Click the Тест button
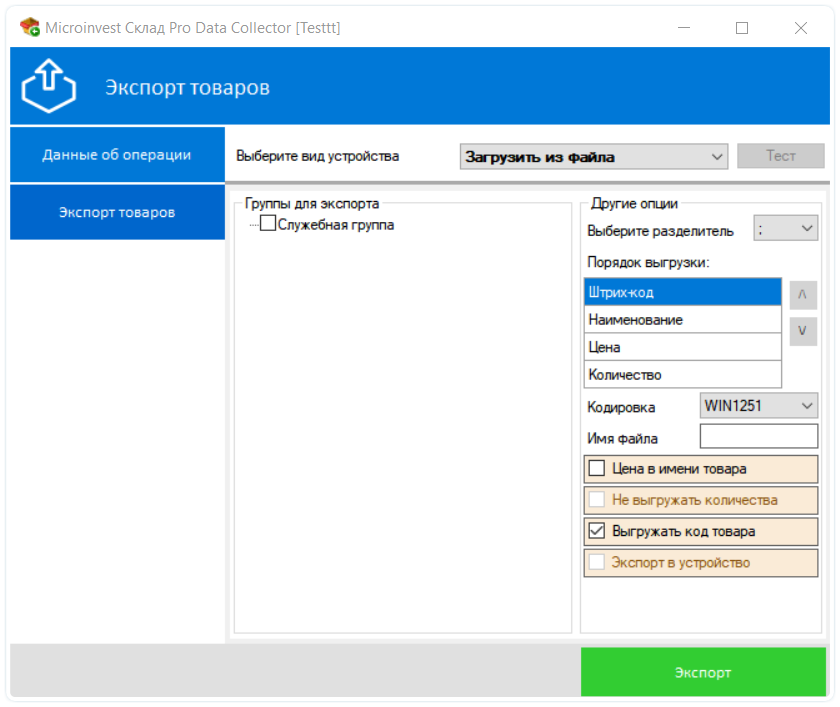The height and width of the screenshot is (707, 840). tap(781, 156)
